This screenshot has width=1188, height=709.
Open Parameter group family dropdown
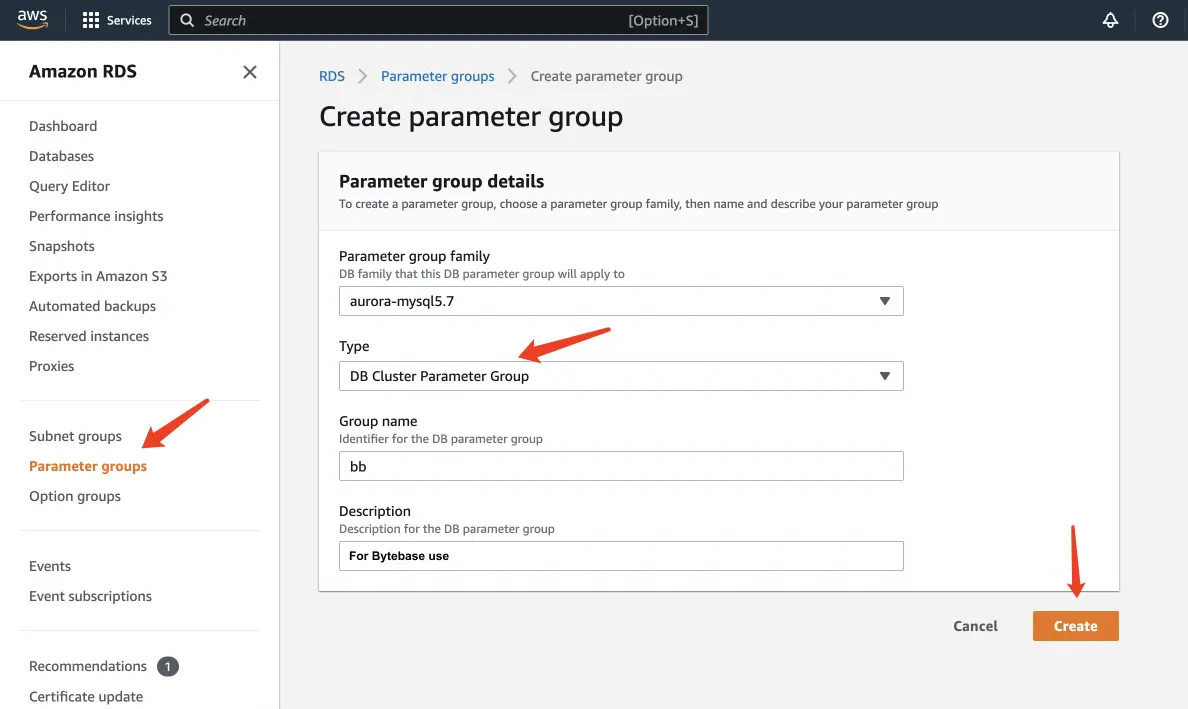coord(621,301)
